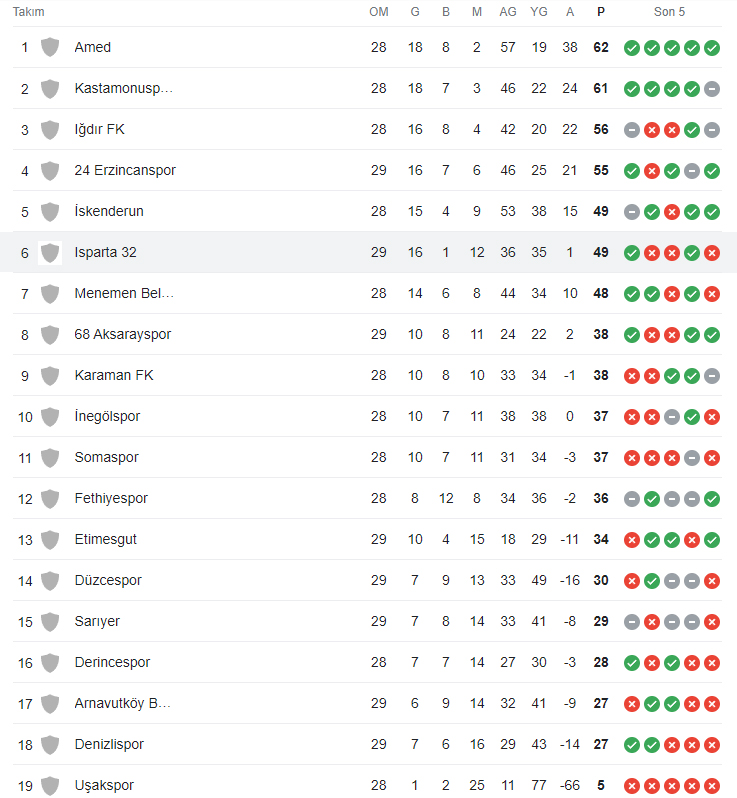Click the P points column header
Image resolution: width=737 pixels, height=798 pixels.
click(x=601, y=12)
